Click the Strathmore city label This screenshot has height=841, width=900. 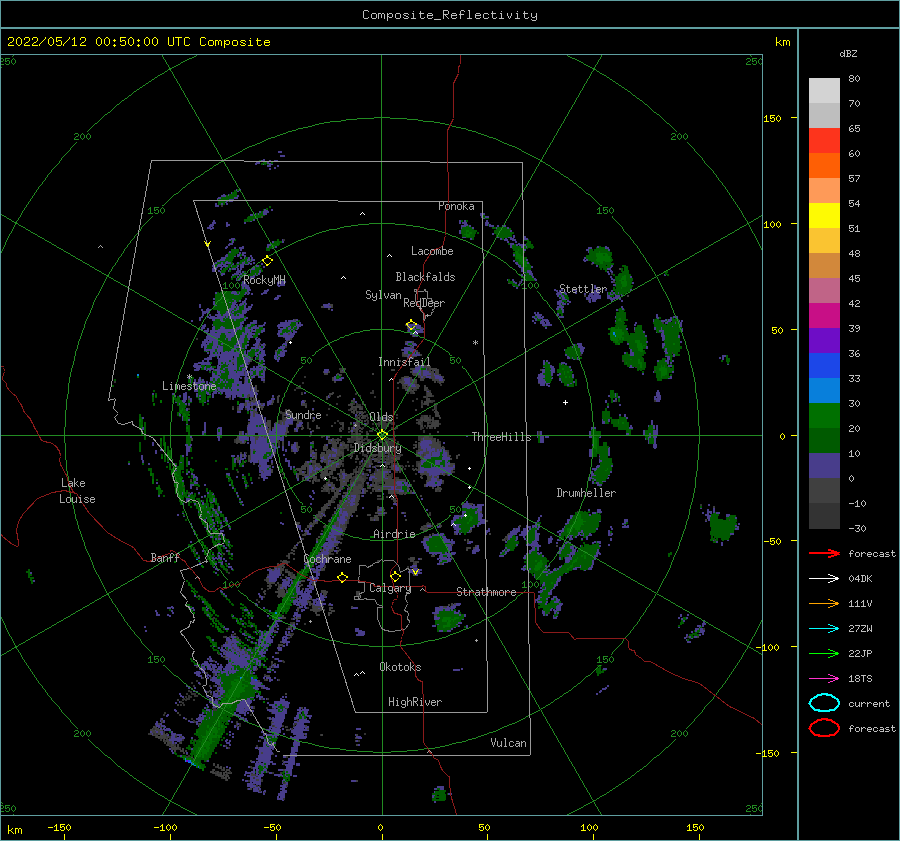pos(486,592)
